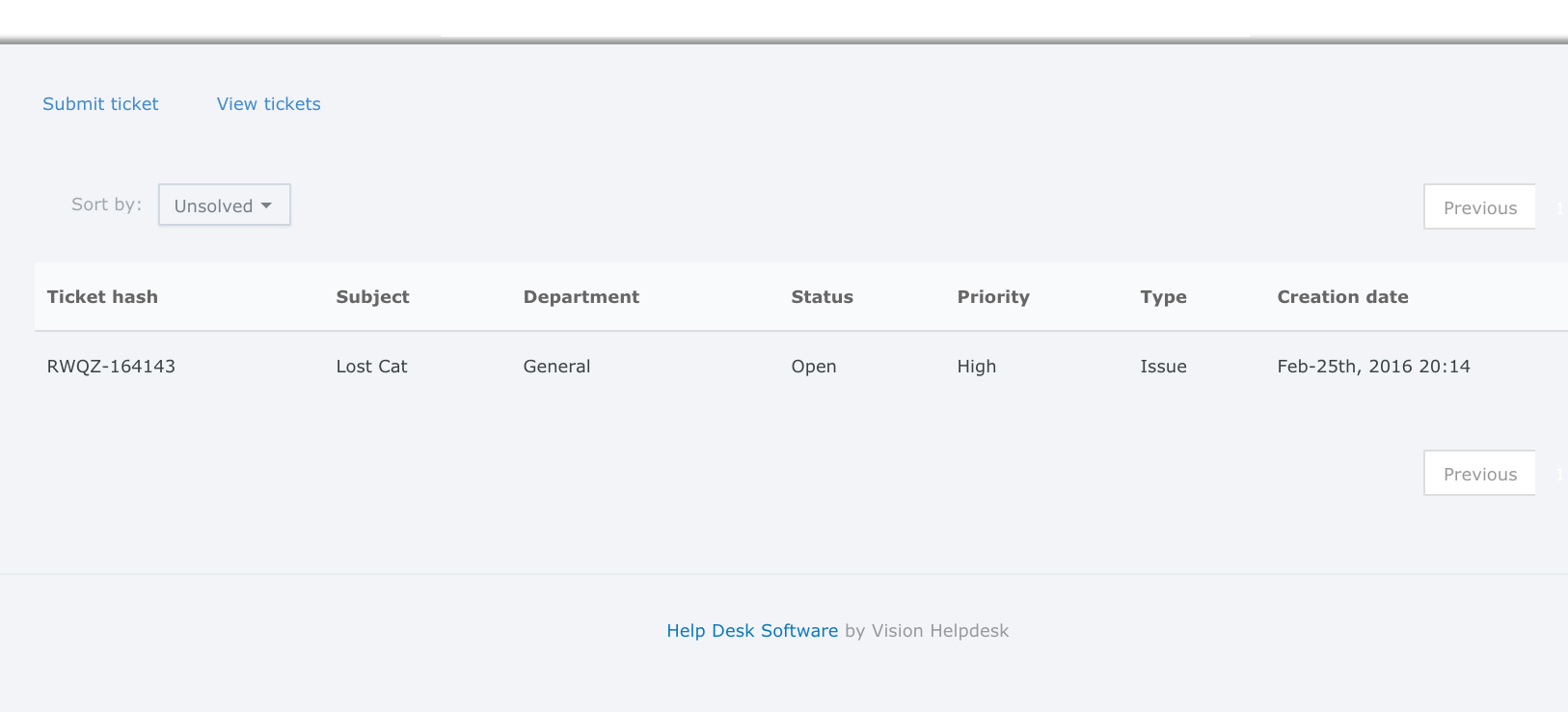
Task: Click the Department column header
Action: click(x=581, y=297)
